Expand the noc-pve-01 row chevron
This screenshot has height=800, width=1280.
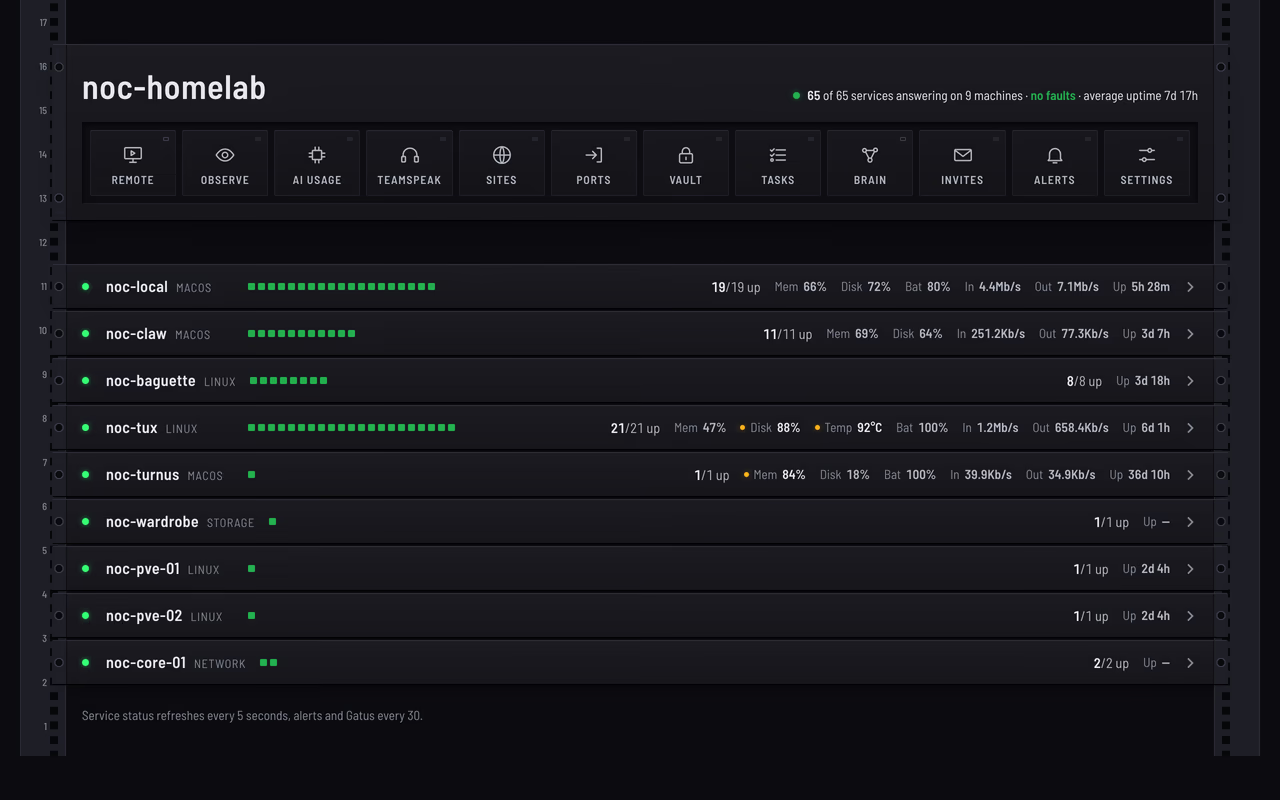click(x=1190, y=569)
